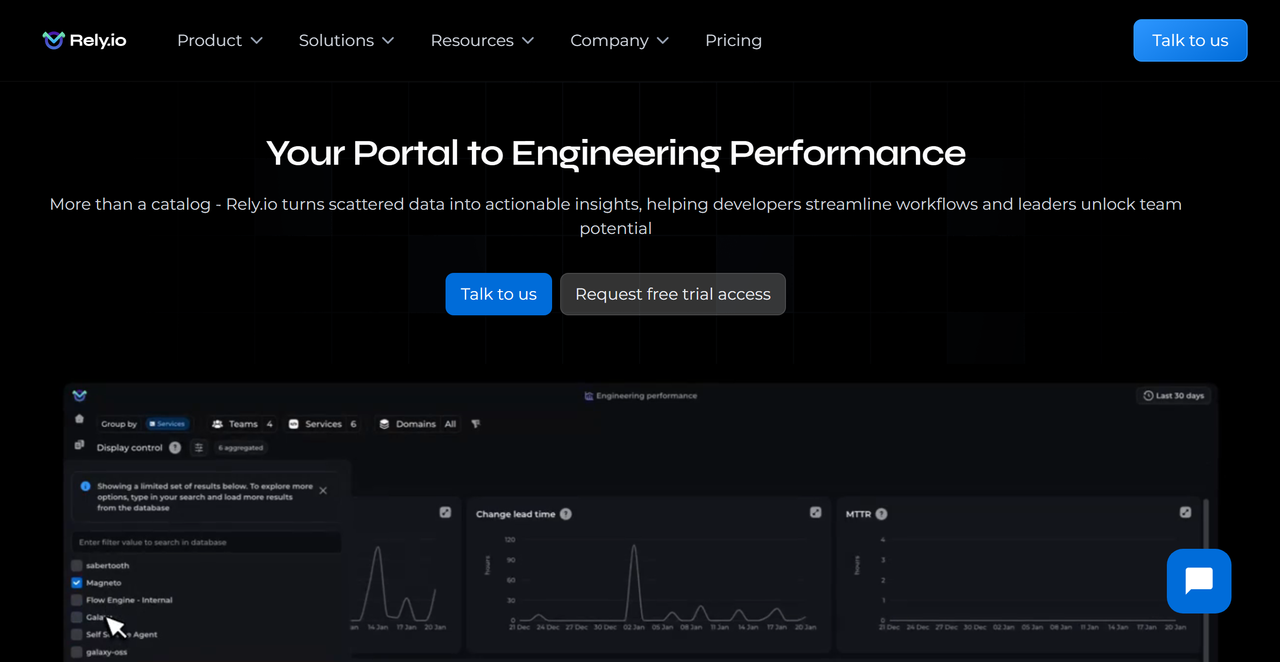Click the Change lead time chart title
The height and width of the screenshot is (662, 1280).
515,514
